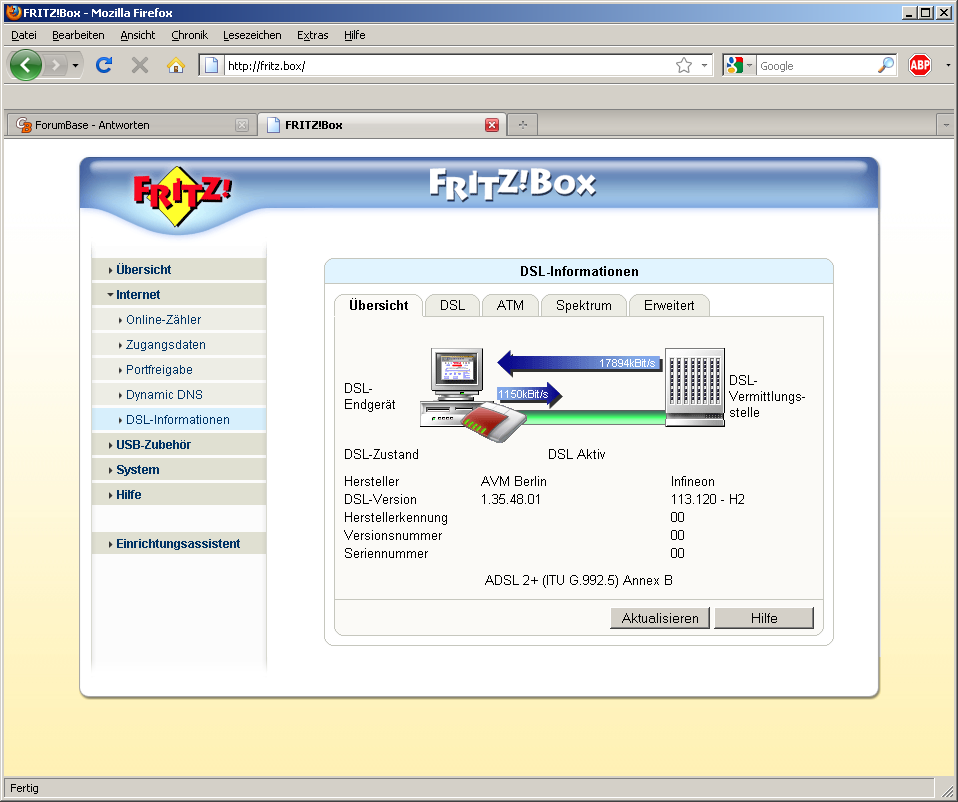This screenshot has width=958, height=802.
Task: Click the ADSL 2+ Annex B text
Action: (579, 580)
